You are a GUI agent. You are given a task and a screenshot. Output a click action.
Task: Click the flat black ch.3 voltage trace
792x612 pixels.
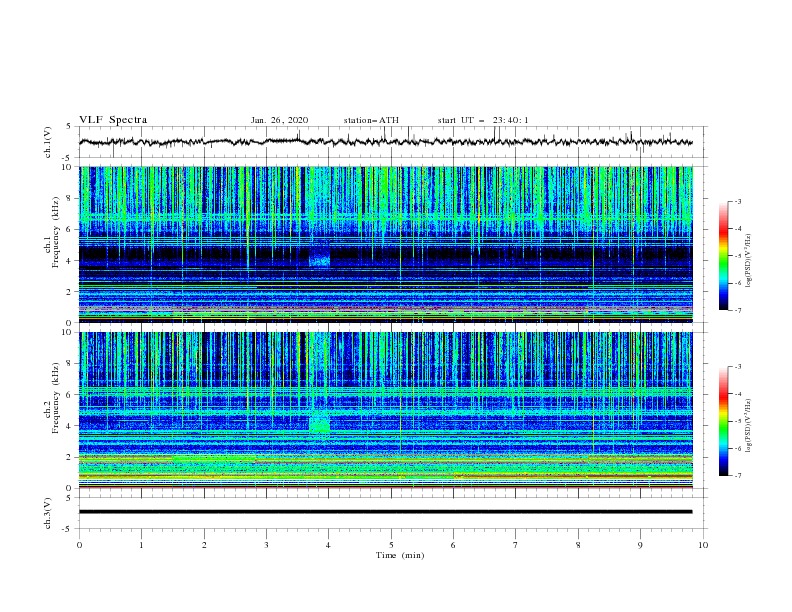coord(385,512)
